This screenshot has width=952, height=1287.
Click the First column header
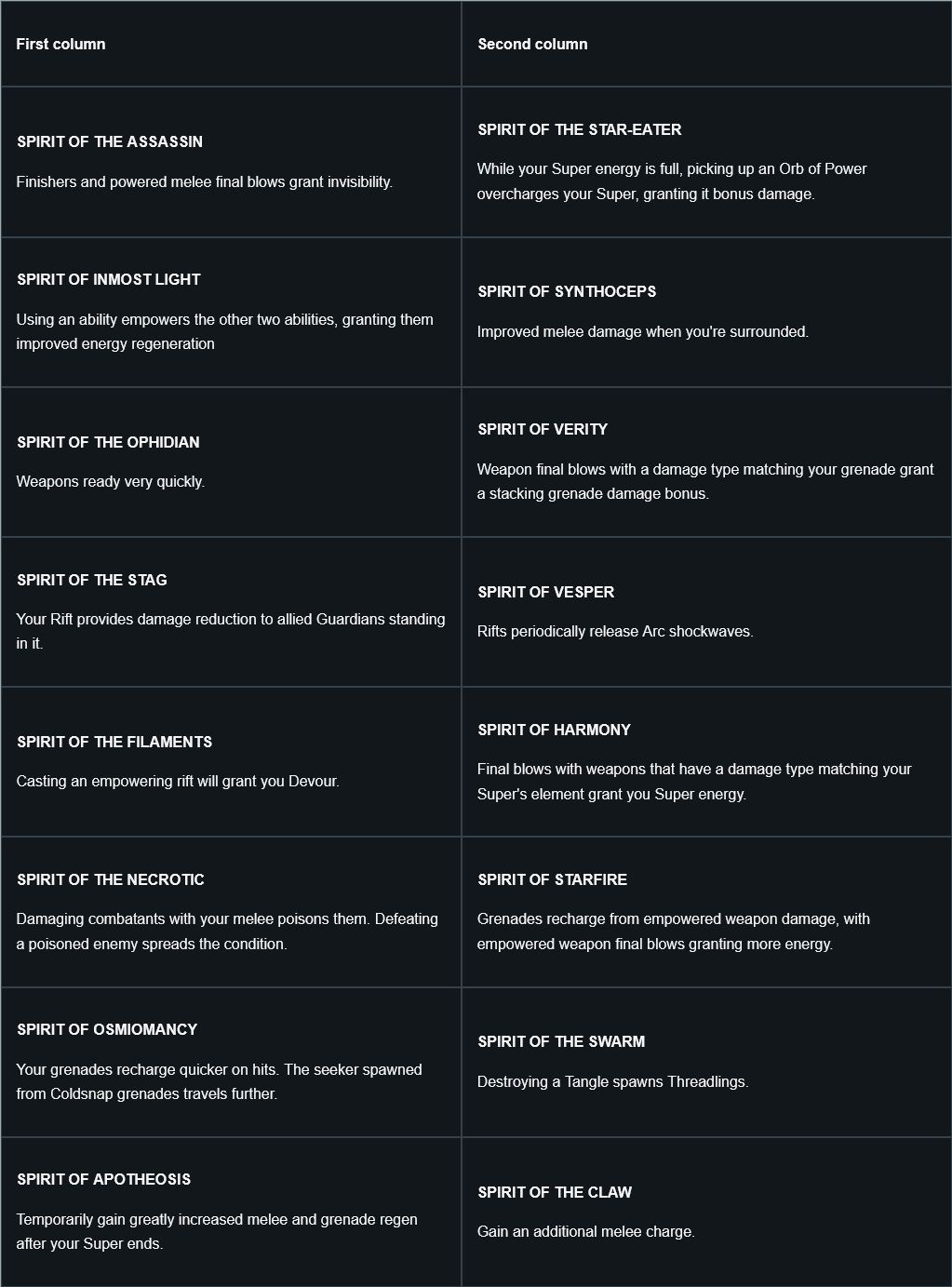60,44
